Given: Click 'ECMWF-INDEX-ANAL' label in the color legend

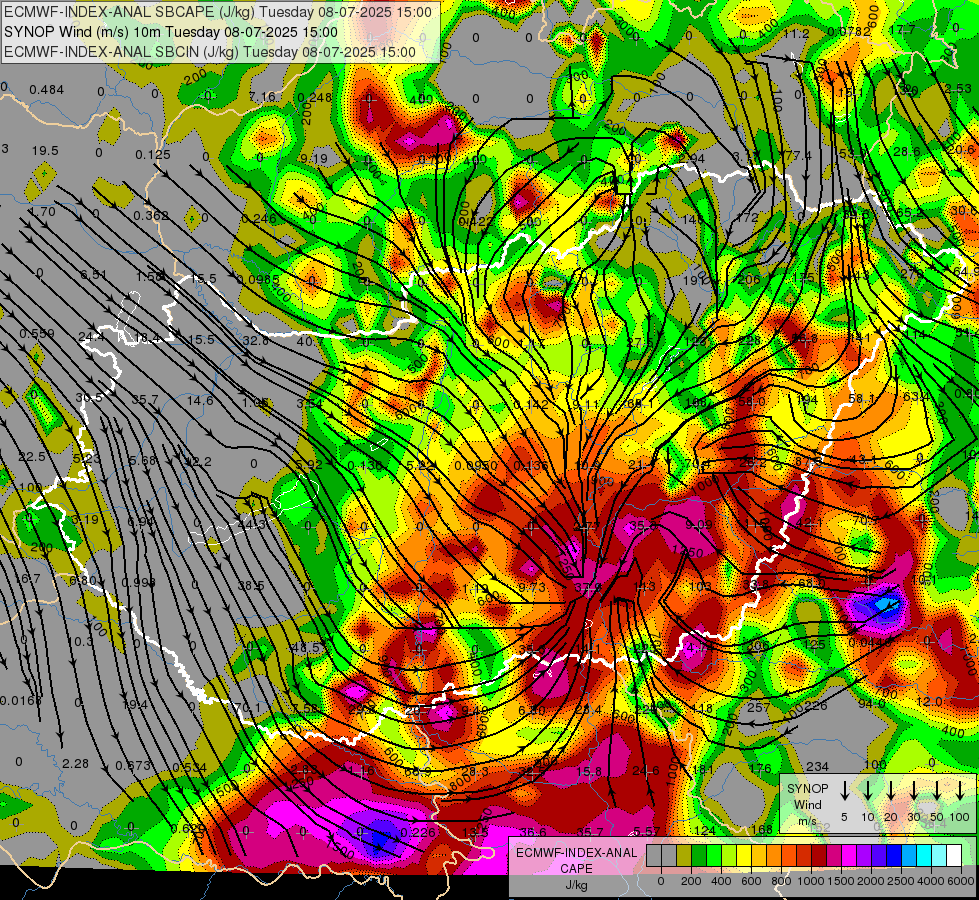Looking at the screenshot, I should [576, 853].
